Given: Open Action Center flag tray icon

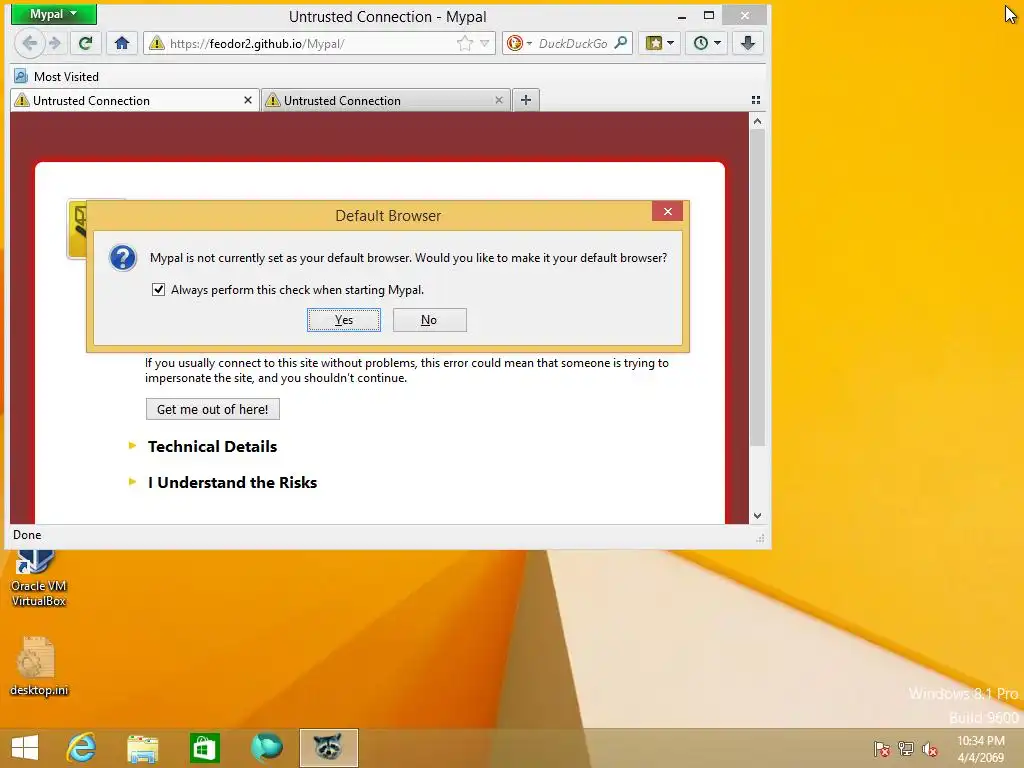Looking at the screenshot, I should coord(882,749).
